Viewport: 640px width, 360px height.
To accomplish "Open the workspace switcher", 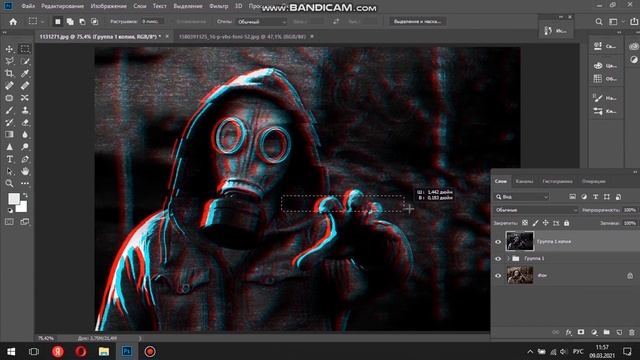I will [x=615, y=22].
